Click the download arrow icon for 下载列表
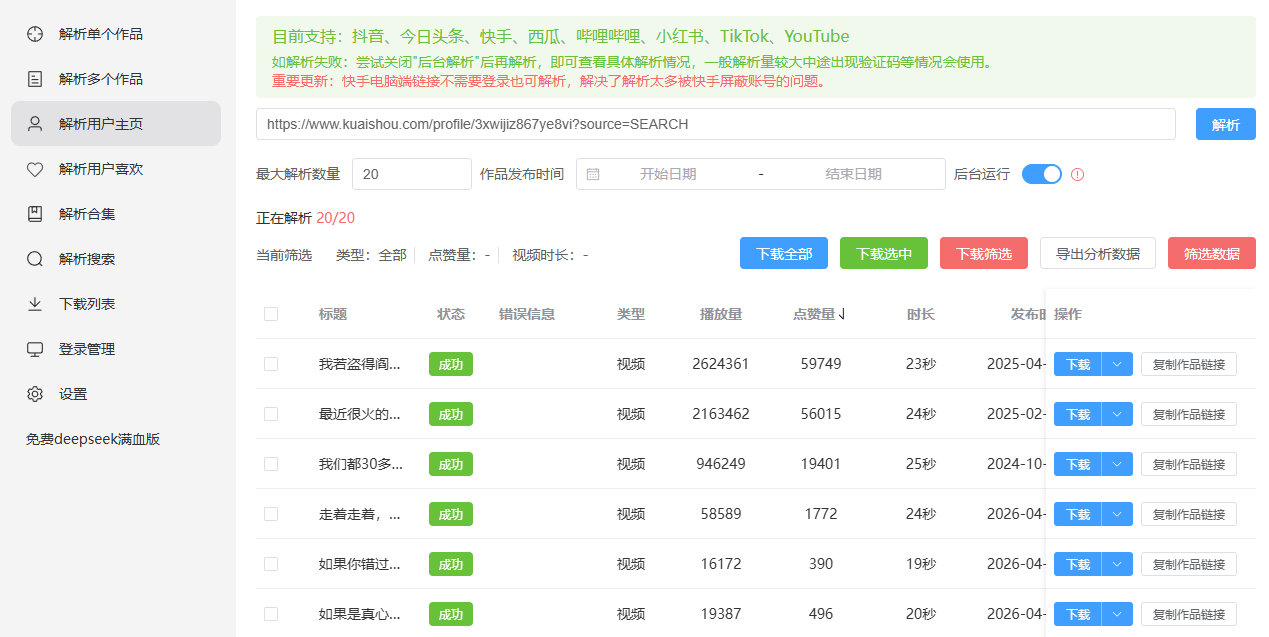This screenshot has width=1269, height=637. point(35,304)
